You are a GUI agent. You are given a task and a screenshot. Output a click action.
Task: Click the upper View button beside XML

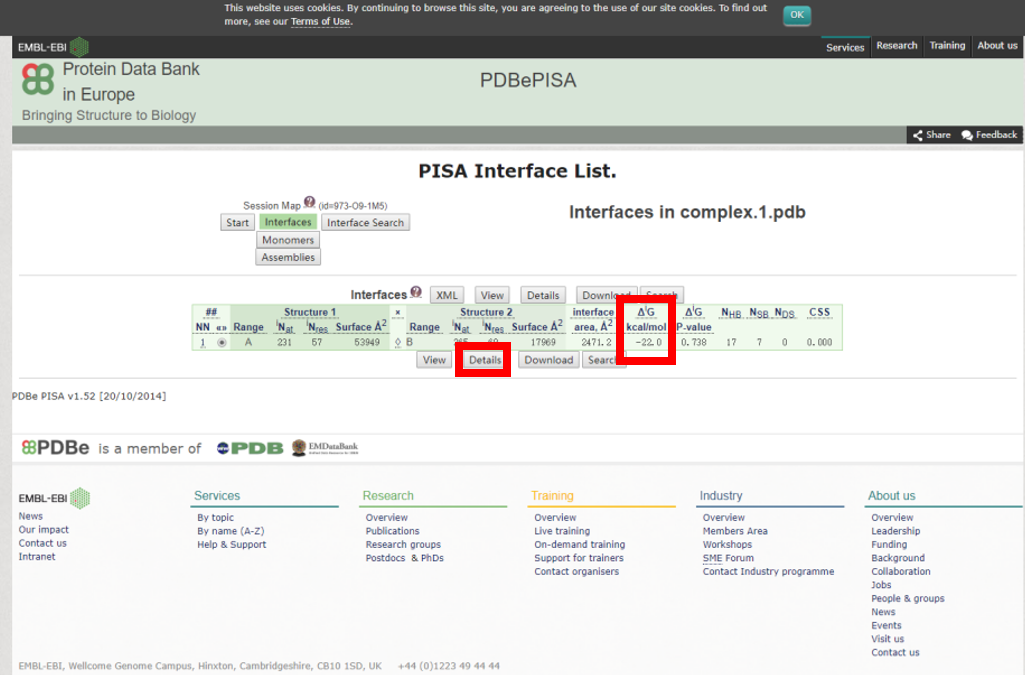(492, 295)
